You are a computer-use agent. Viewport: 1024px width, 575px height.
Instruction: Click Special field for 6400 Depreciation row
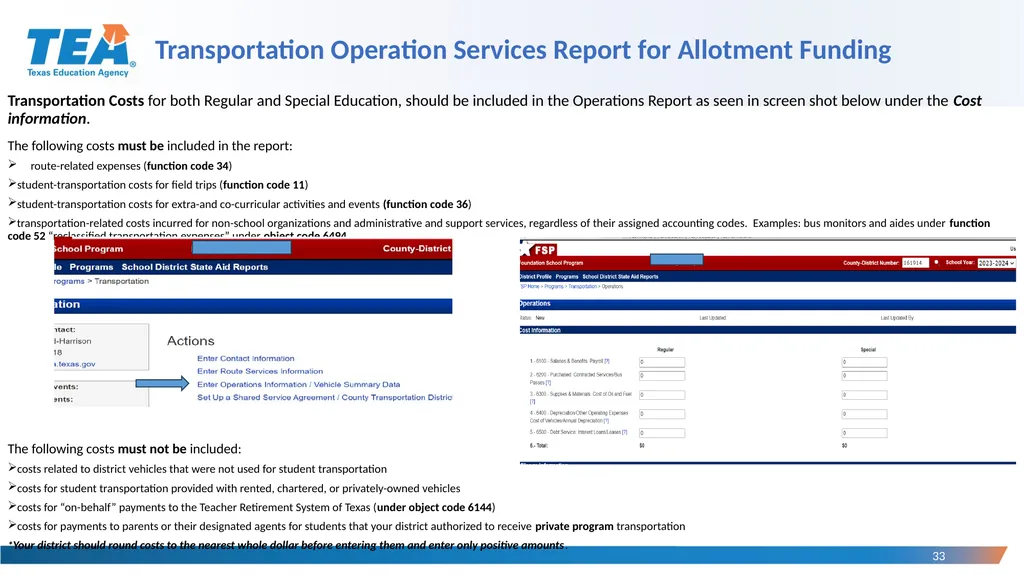(x=864, y=414)
